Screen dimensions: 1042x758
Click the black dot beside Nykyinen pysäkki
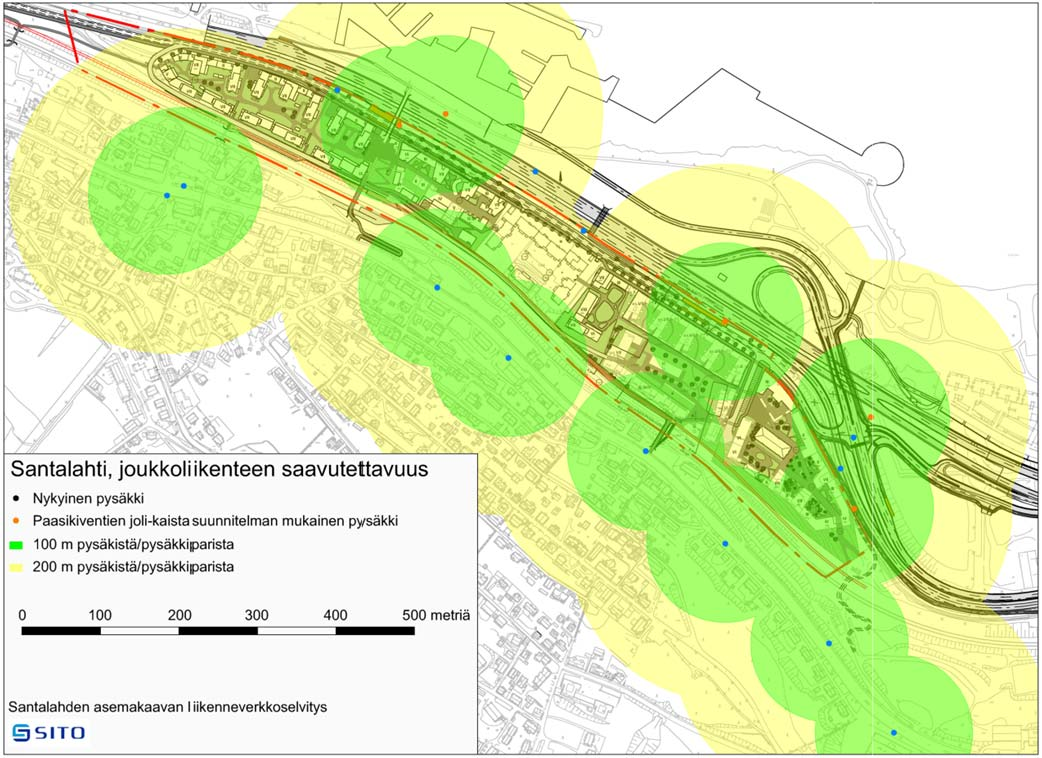[x=16, y=498]
